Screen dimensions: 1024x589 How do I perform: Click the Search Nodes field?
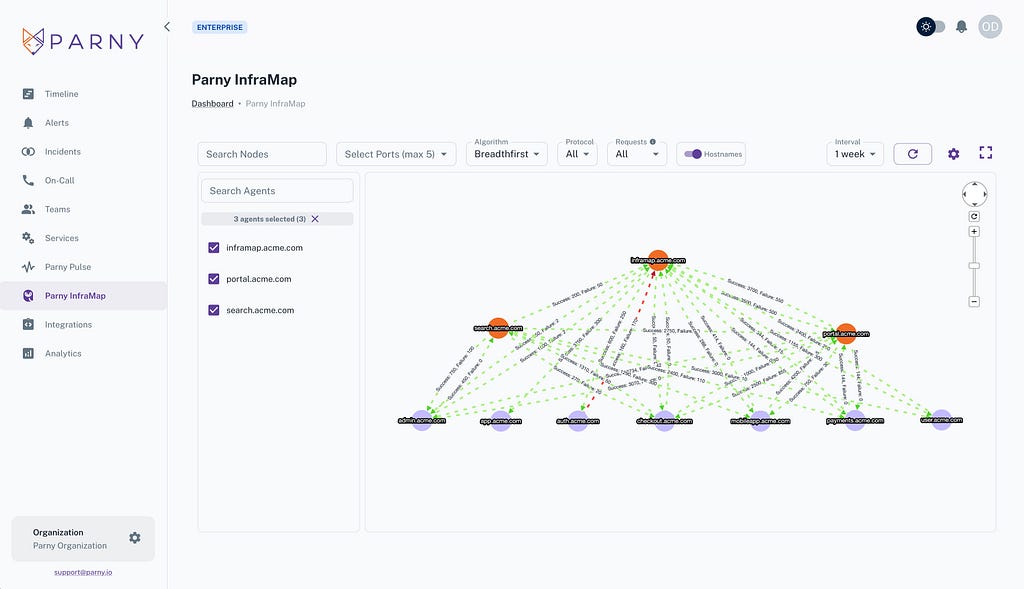tap(262, 154)
